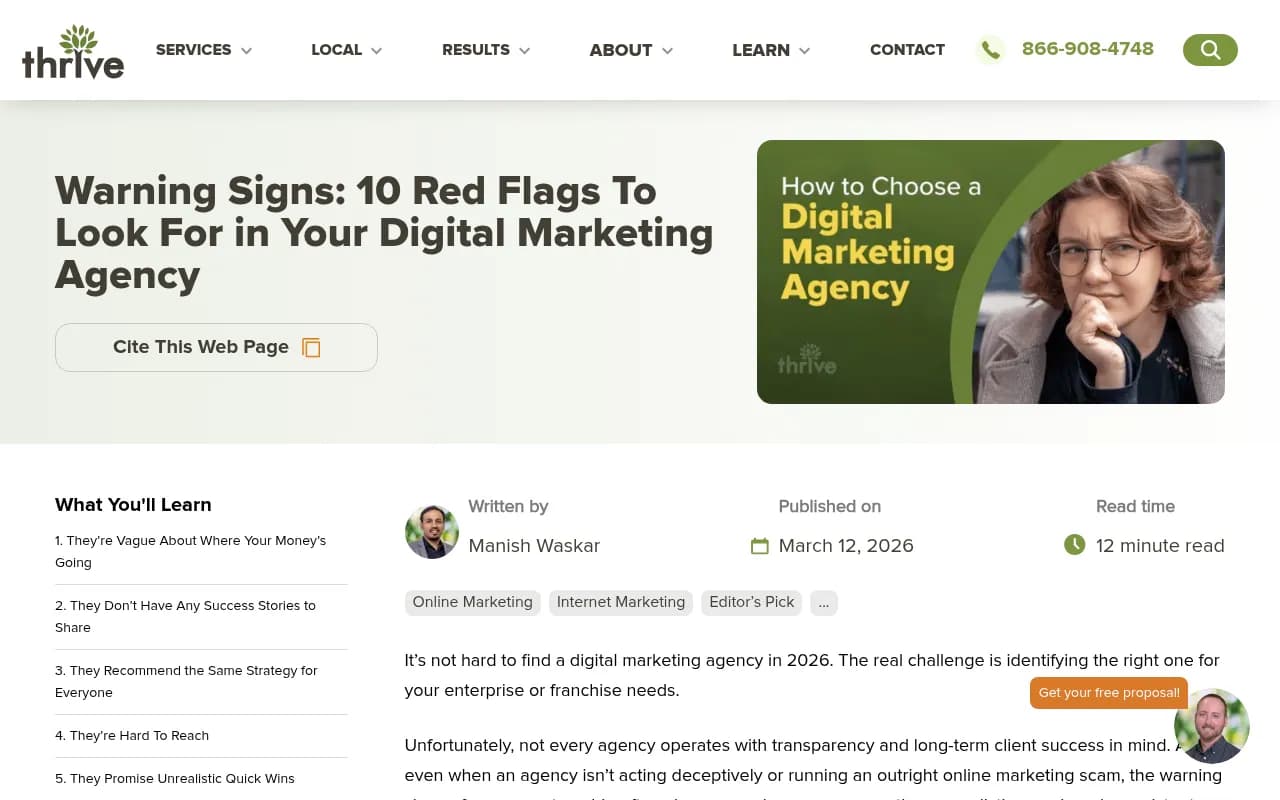
Task: Click the How to Choose a Digital Marketing Agency image
Action: 991,272
